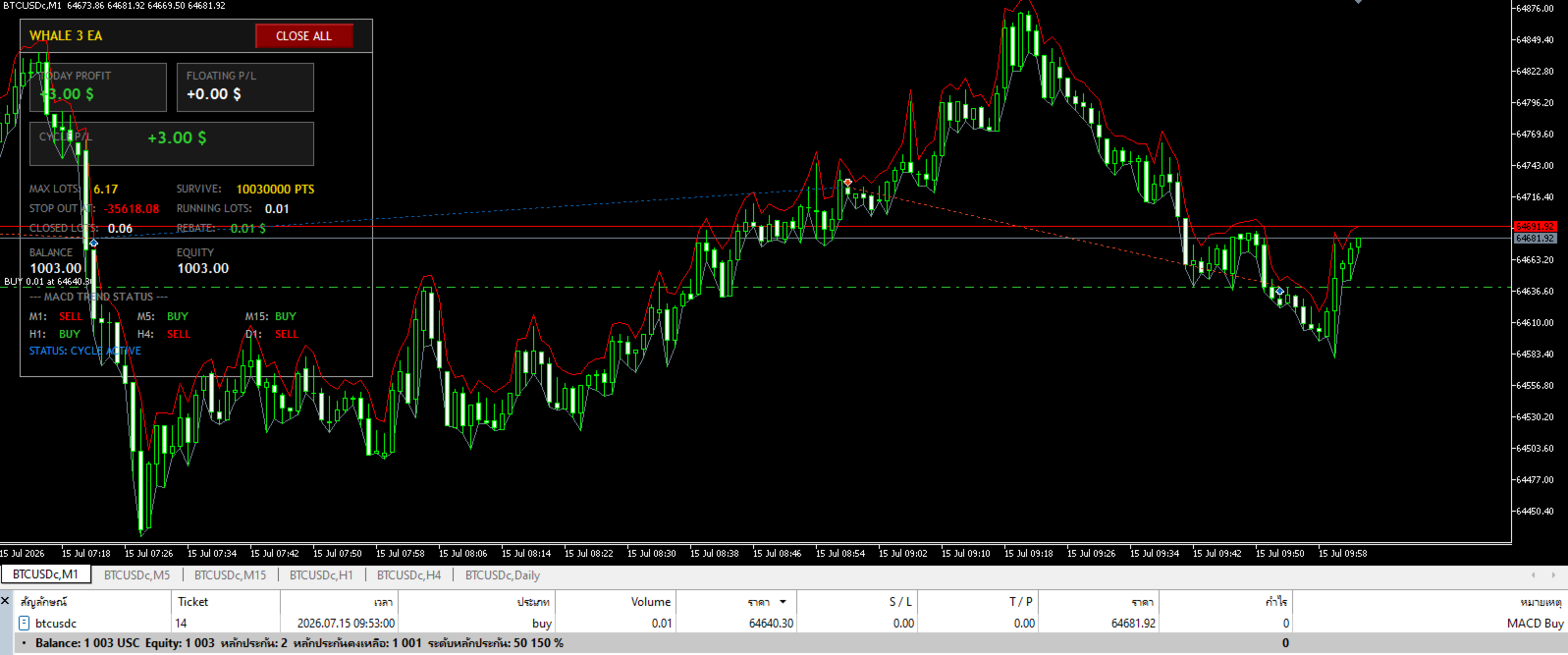The width and height of the screenshot is (1568, 655).
Task: Click the buy arrow at BUY 0.01 level
Action: [93, 243]
